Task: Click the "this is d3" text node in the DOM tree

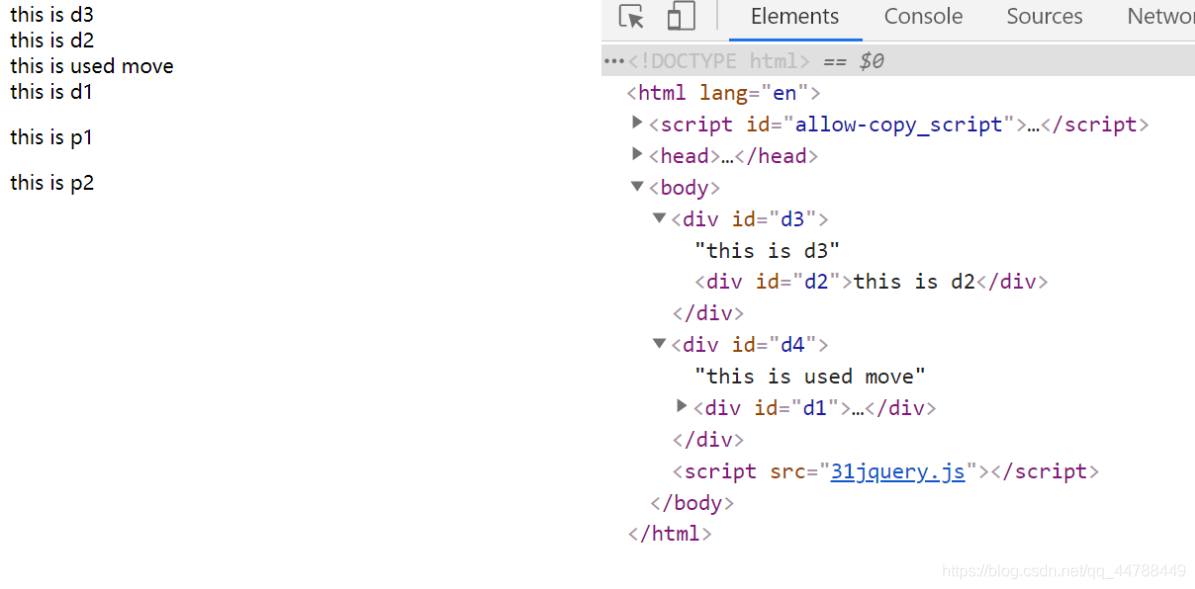Action: (767, 251)
